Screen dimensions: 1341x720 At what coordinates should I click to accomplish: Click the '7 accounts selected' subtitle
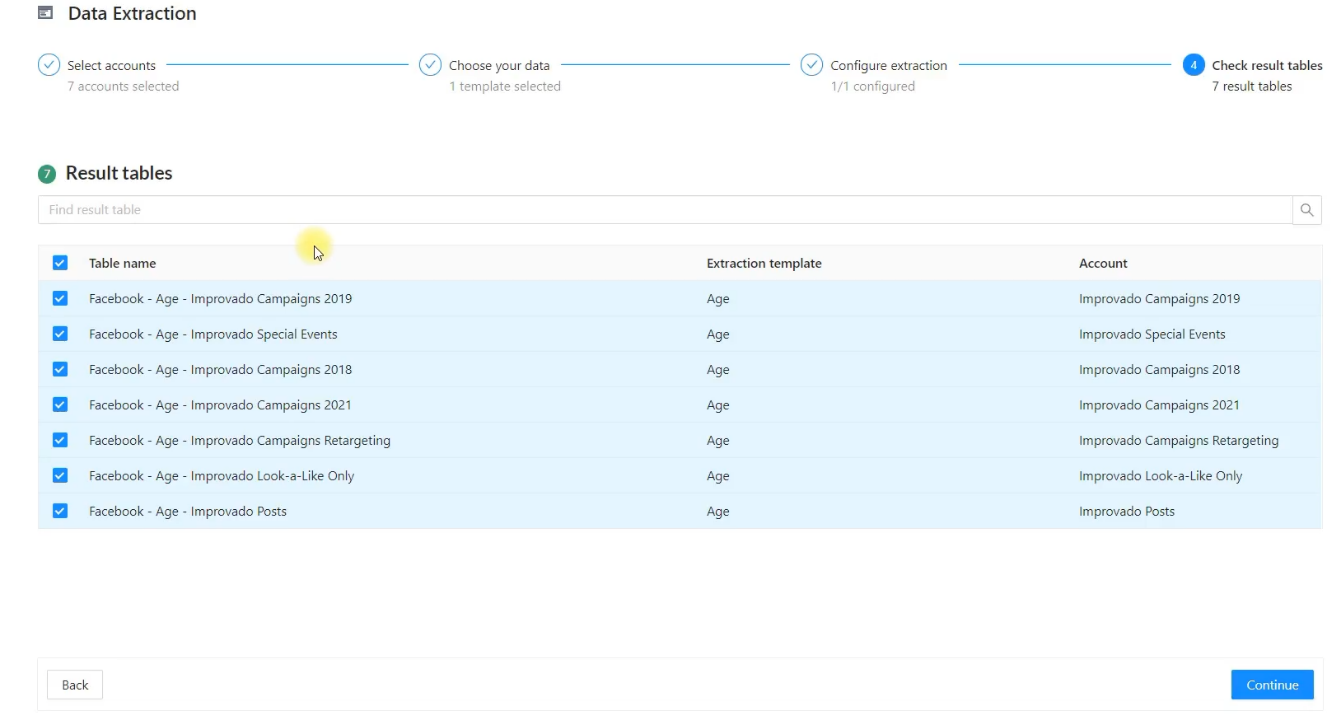pos(123,86)
